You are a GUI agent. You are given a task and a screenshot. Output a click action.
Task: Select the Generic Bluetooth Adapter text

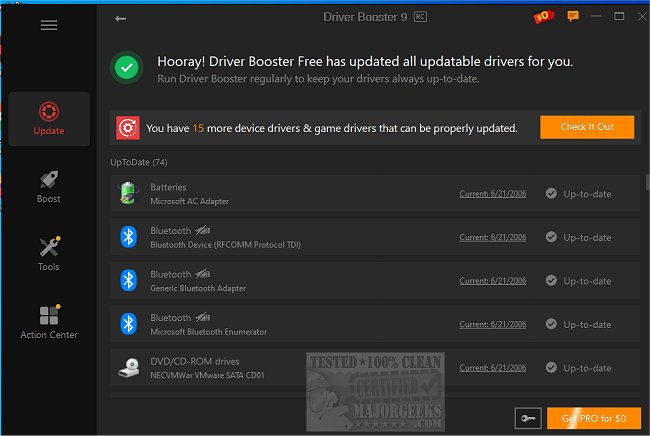pyautogui.click(x=198, y=288)
